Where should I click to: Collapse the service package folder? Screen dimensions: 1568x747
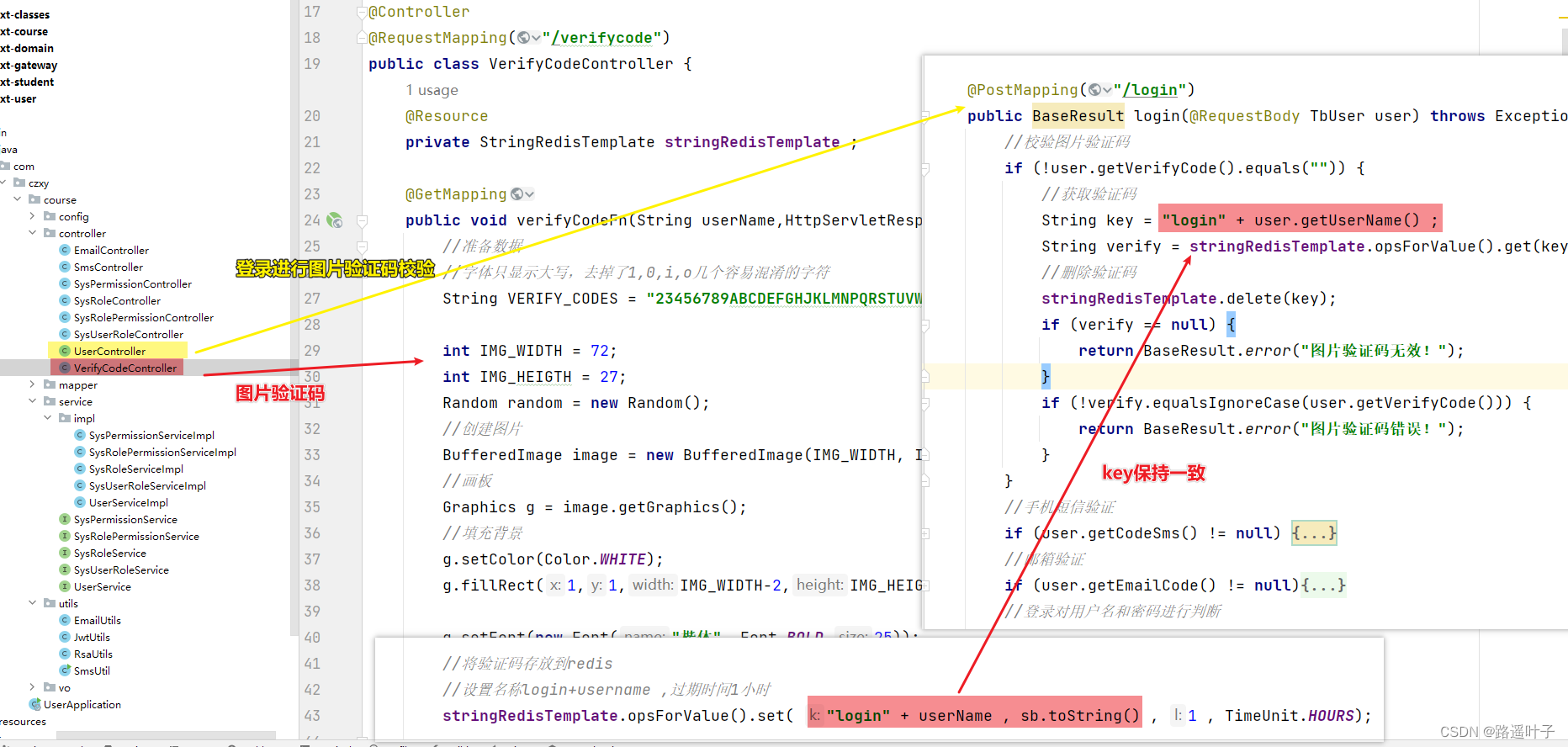(x=33, y=401)
